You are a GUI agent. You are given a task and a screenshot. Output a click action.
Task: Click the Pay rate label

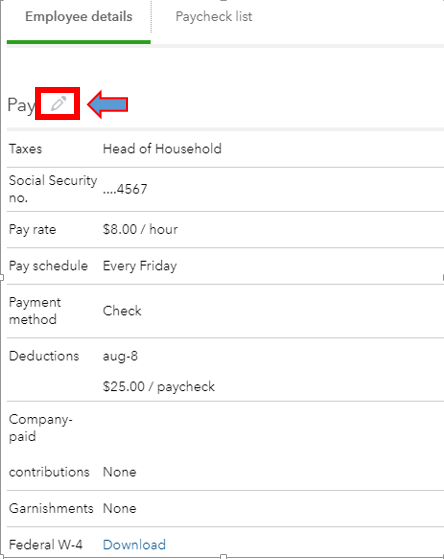(x=32, y=229)
